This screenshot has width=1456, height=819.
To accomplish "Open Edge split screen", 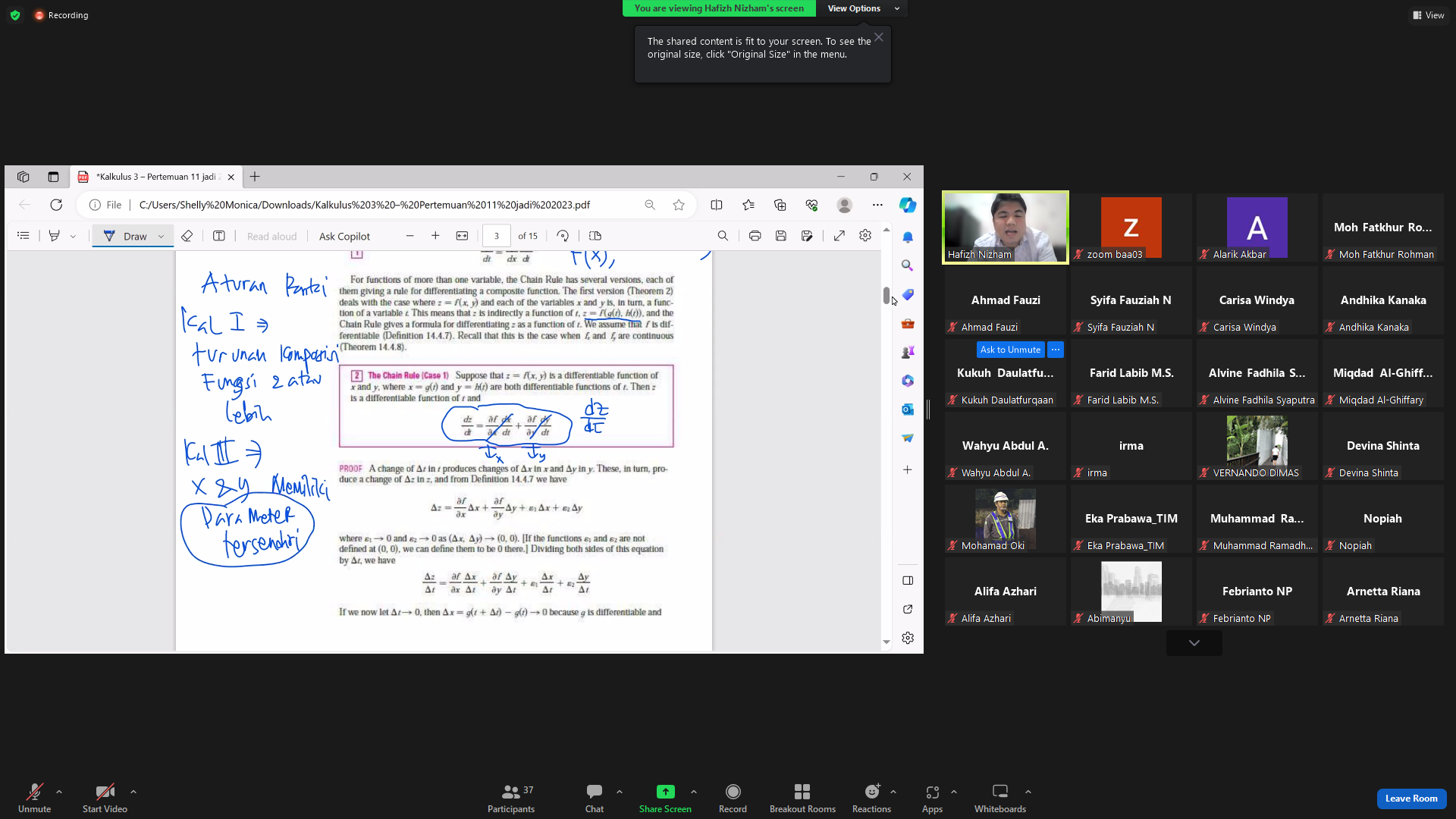I will [717, 205].
